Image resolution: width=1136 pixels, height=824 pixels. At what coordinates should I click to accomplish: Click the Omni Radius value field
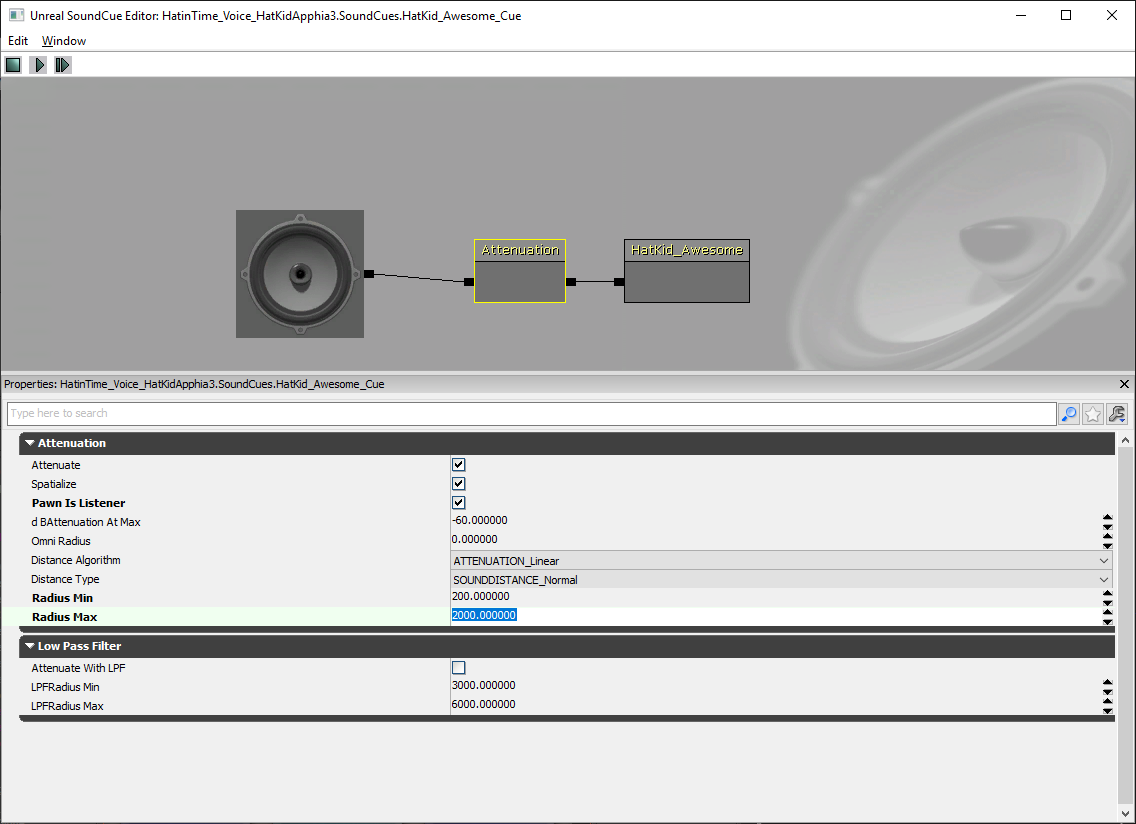[775, 540]
